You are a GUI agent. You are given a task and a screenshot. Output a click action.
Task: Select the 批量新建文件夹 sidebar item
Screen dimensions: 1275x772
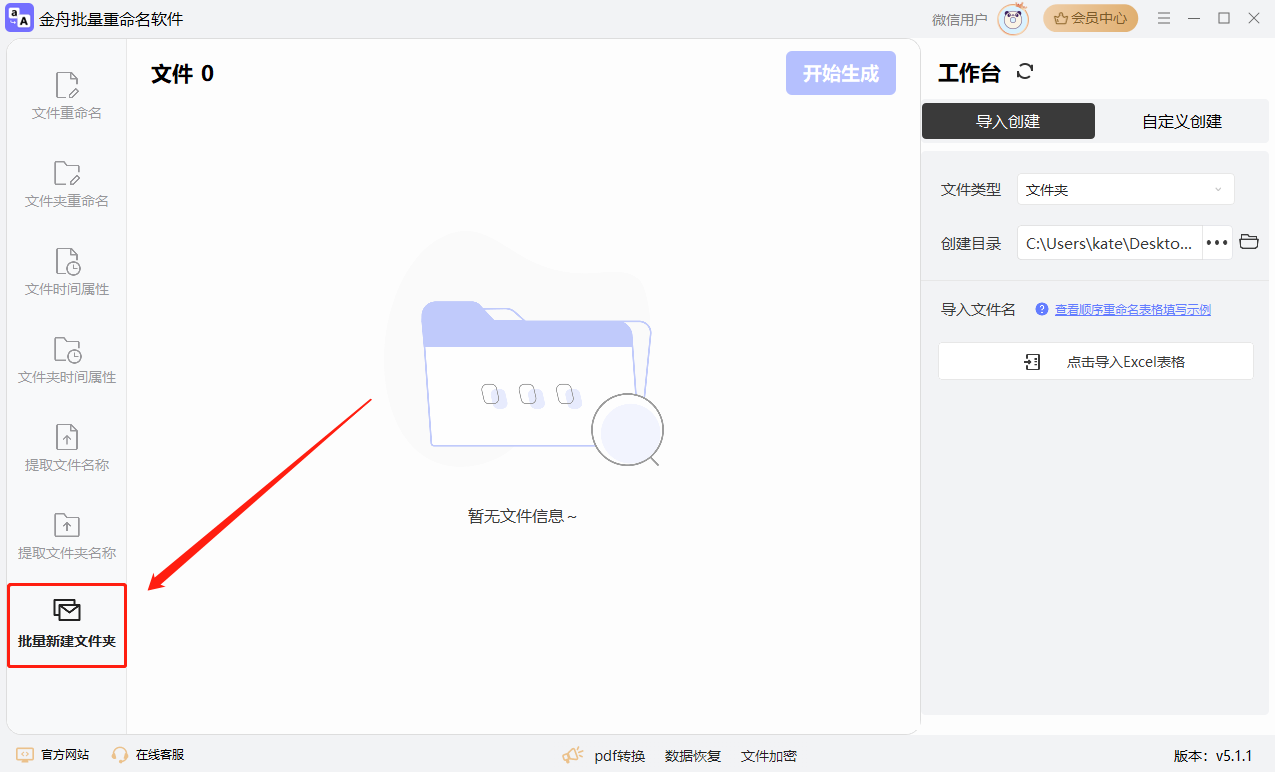coord(67,625)
